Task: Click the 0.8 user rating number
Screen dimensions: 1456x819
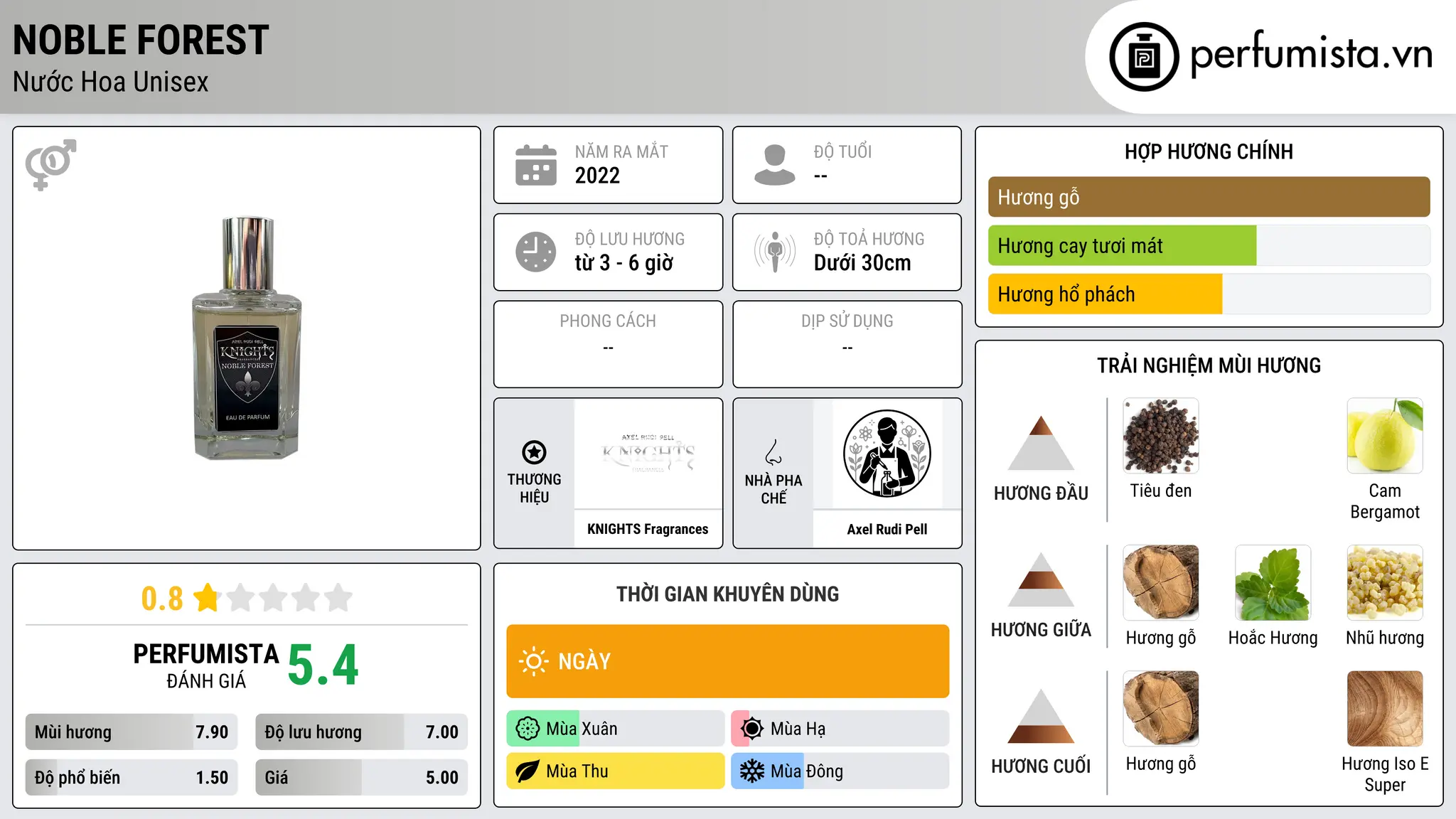Action: point(162,599)
